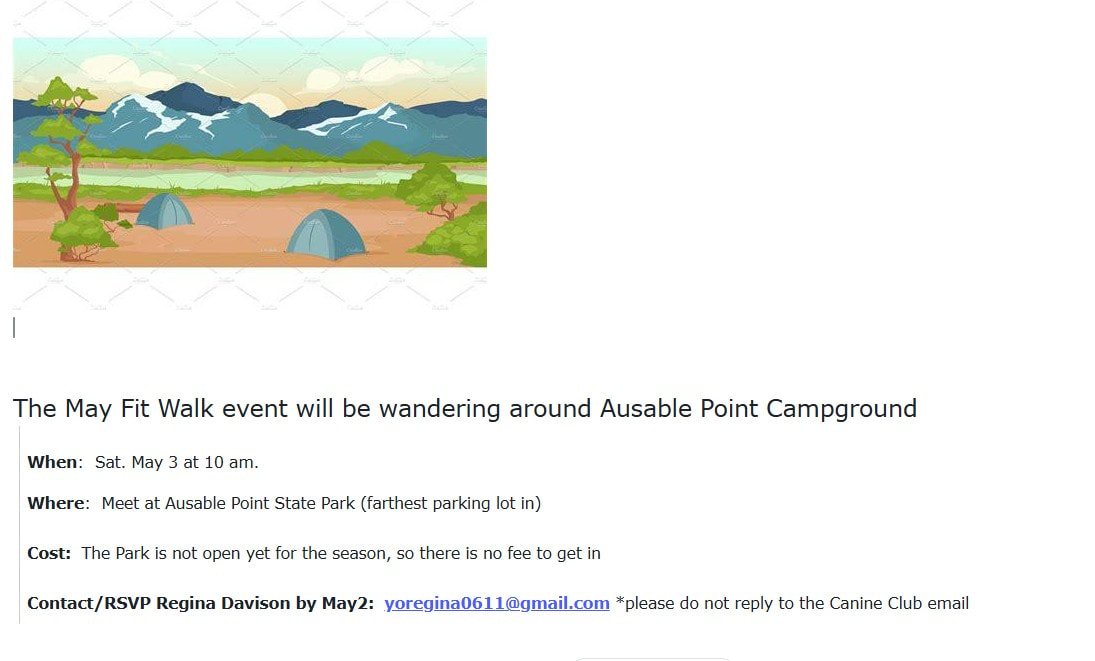
Task: Click the "(farthest parking lot in)" text
Action: 450,503
